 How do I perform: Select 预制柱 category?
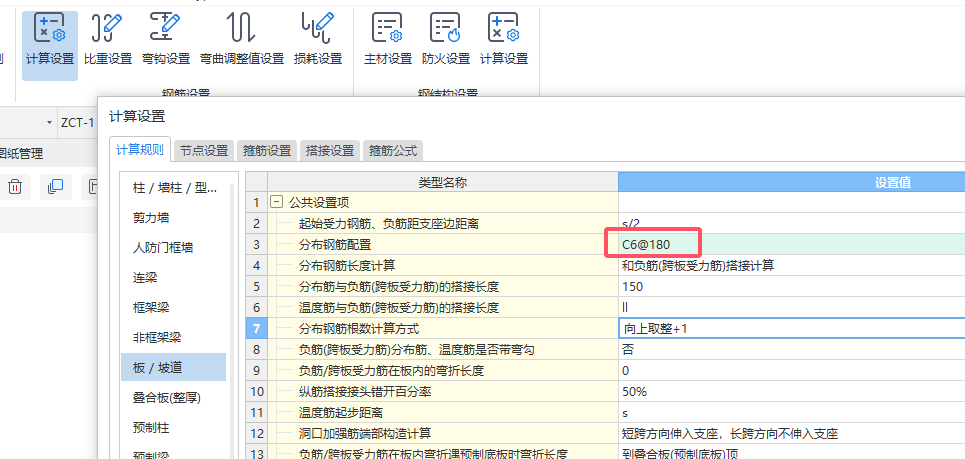coord(174,427)
